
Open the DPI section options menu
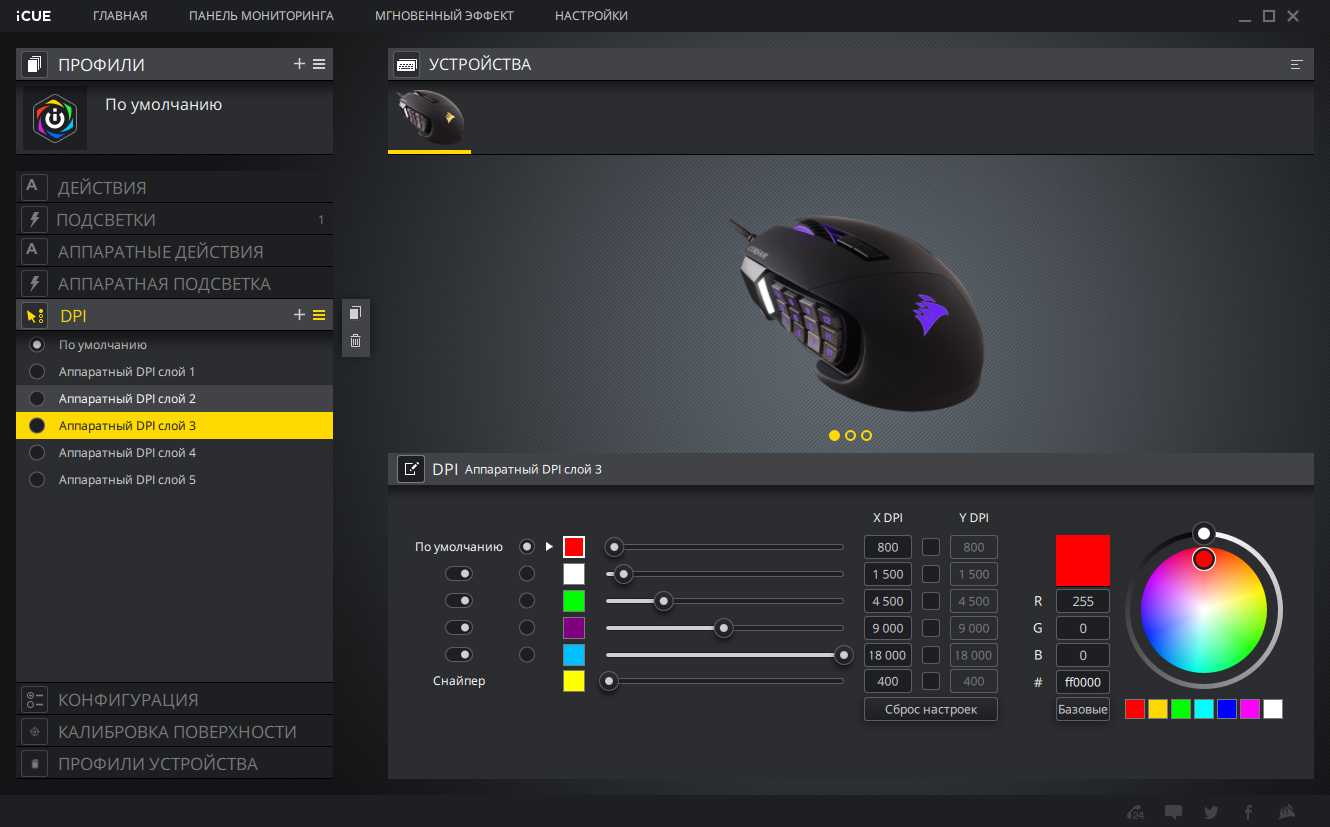[319, 315]
